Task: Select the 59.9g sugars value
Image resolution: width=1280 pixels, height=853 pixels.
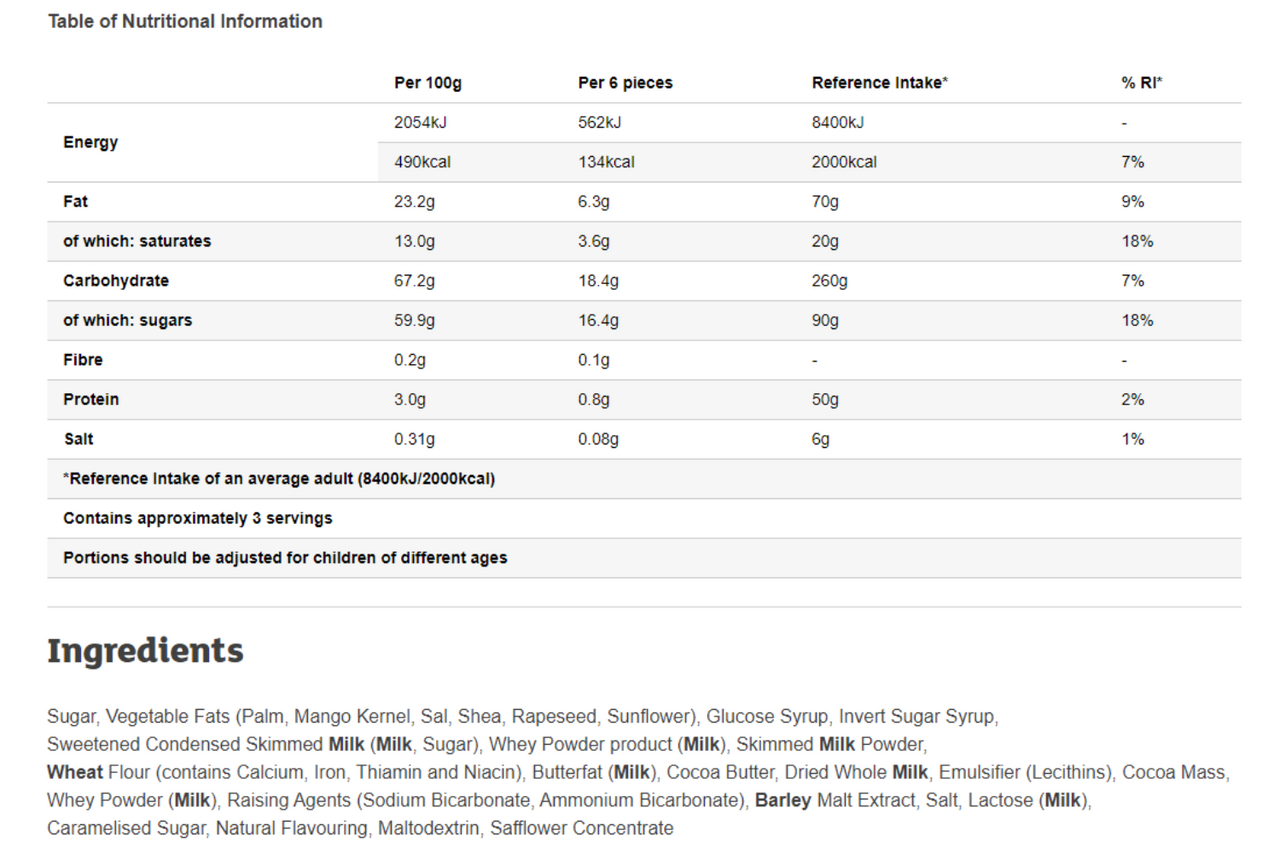Action: 414,320
